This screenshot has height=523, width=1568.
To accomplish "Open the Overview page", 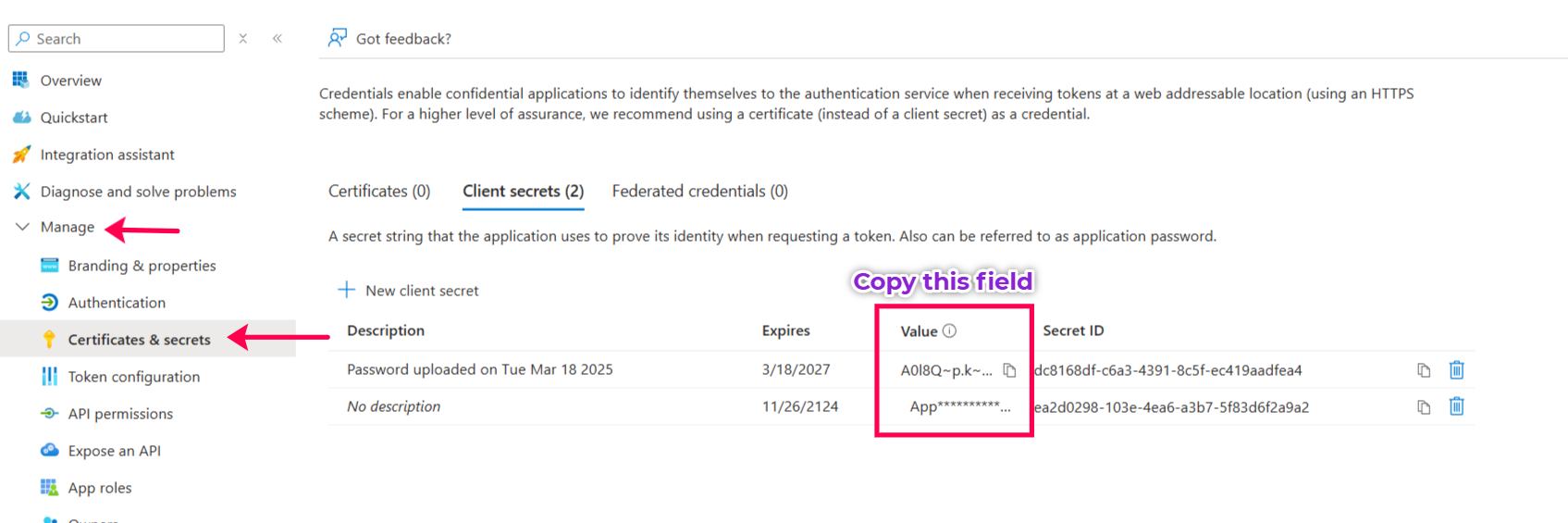I will 70,81.
